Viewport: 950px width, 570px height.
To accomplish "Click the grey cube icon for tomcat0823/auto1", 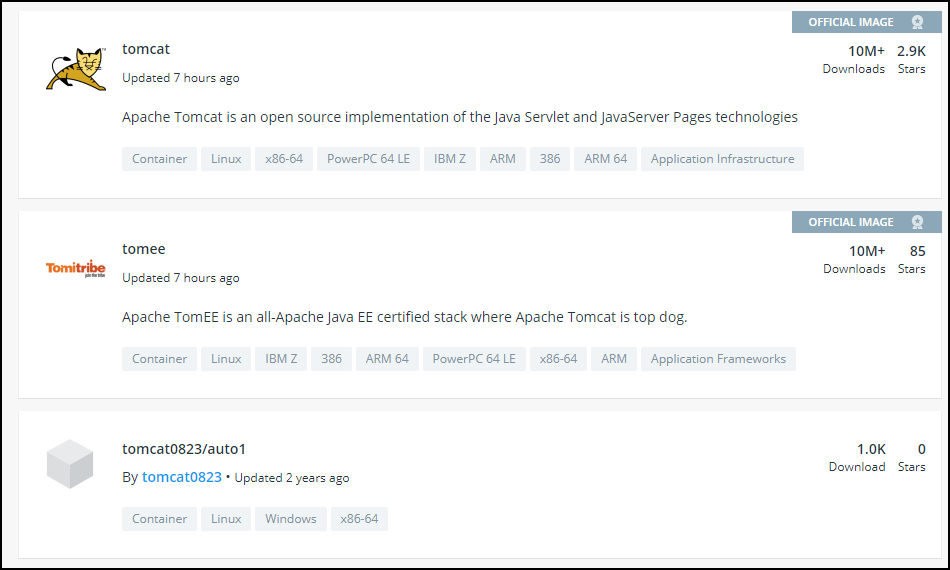I will tap(70, 464).
